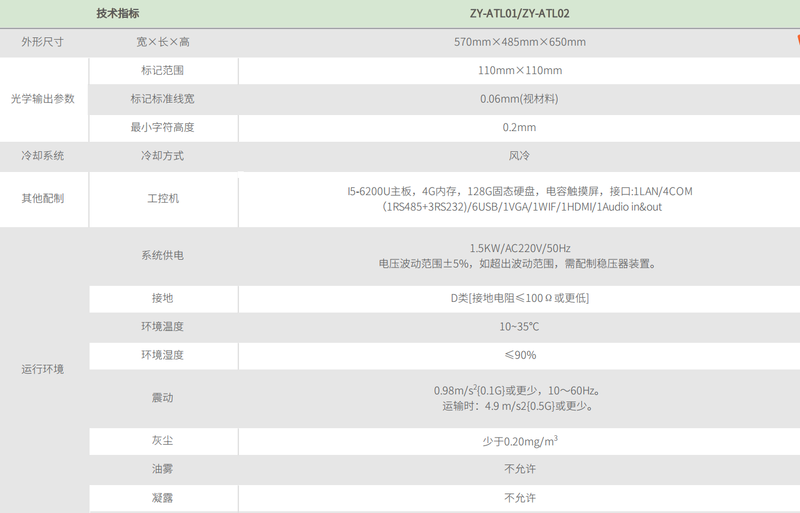Click the 570mm×485mm×650mm dimension value
The image size is (800, 513).
(x=519, y=42)
